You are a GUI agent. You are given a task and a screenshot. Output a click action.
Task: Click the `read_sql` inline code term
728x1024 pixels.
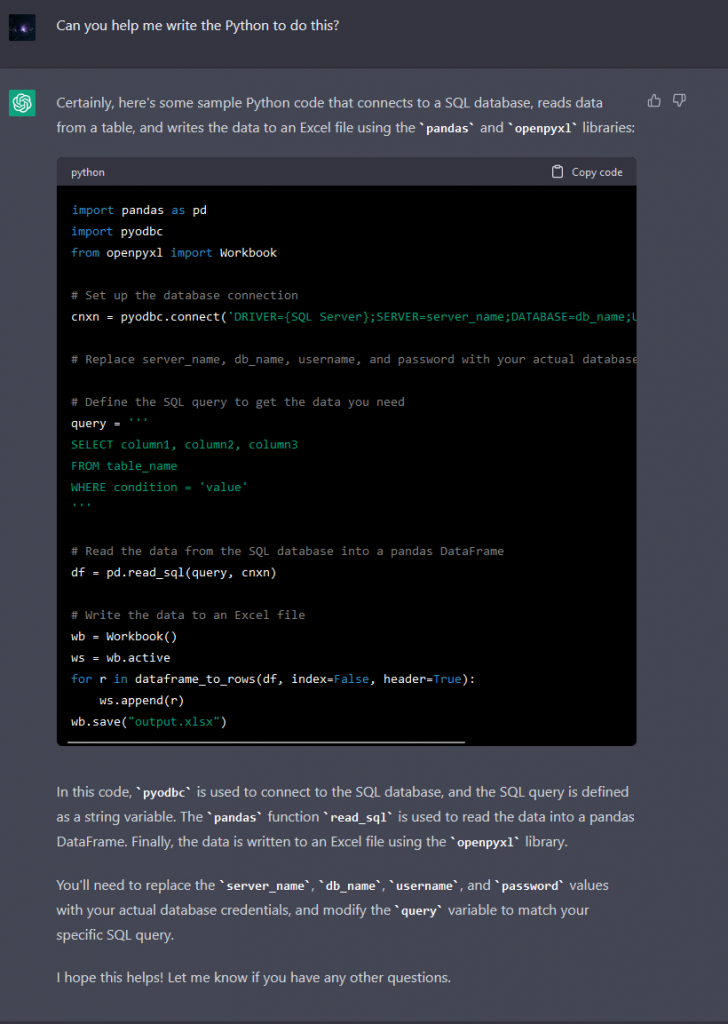point(360,817)
